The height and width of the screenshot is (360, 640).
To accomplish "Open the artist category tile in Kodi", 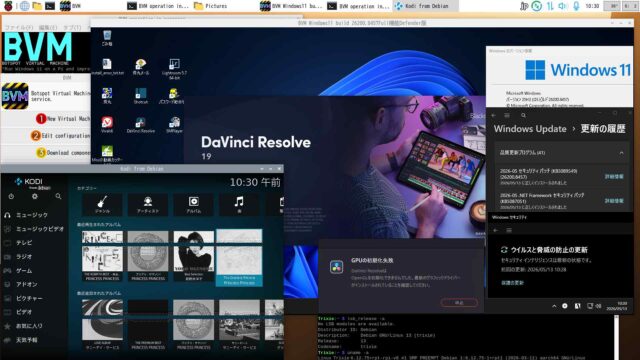I will coord(148,204).
